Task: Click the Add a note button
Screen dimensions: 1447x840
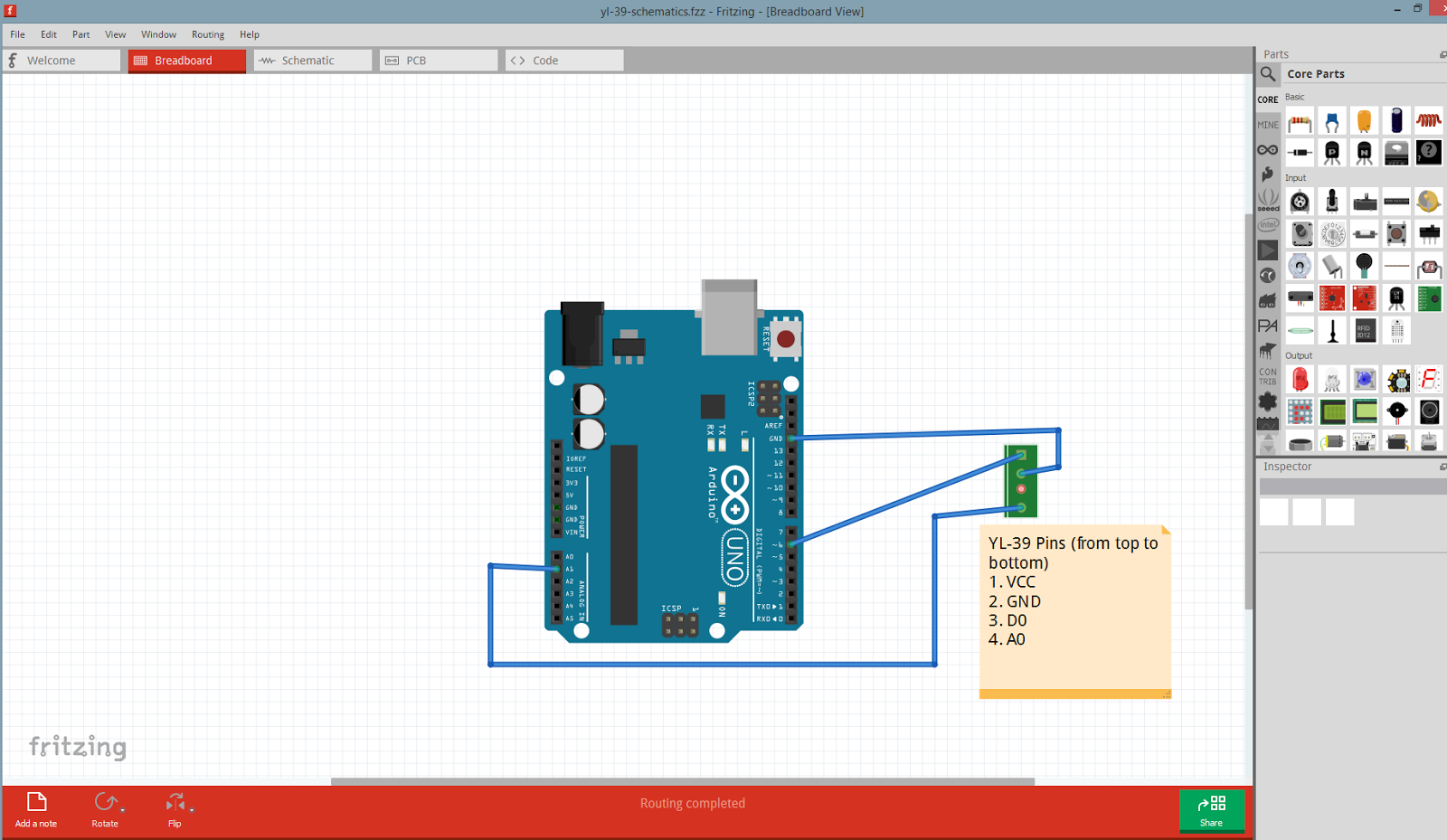Action: point(36,810)
